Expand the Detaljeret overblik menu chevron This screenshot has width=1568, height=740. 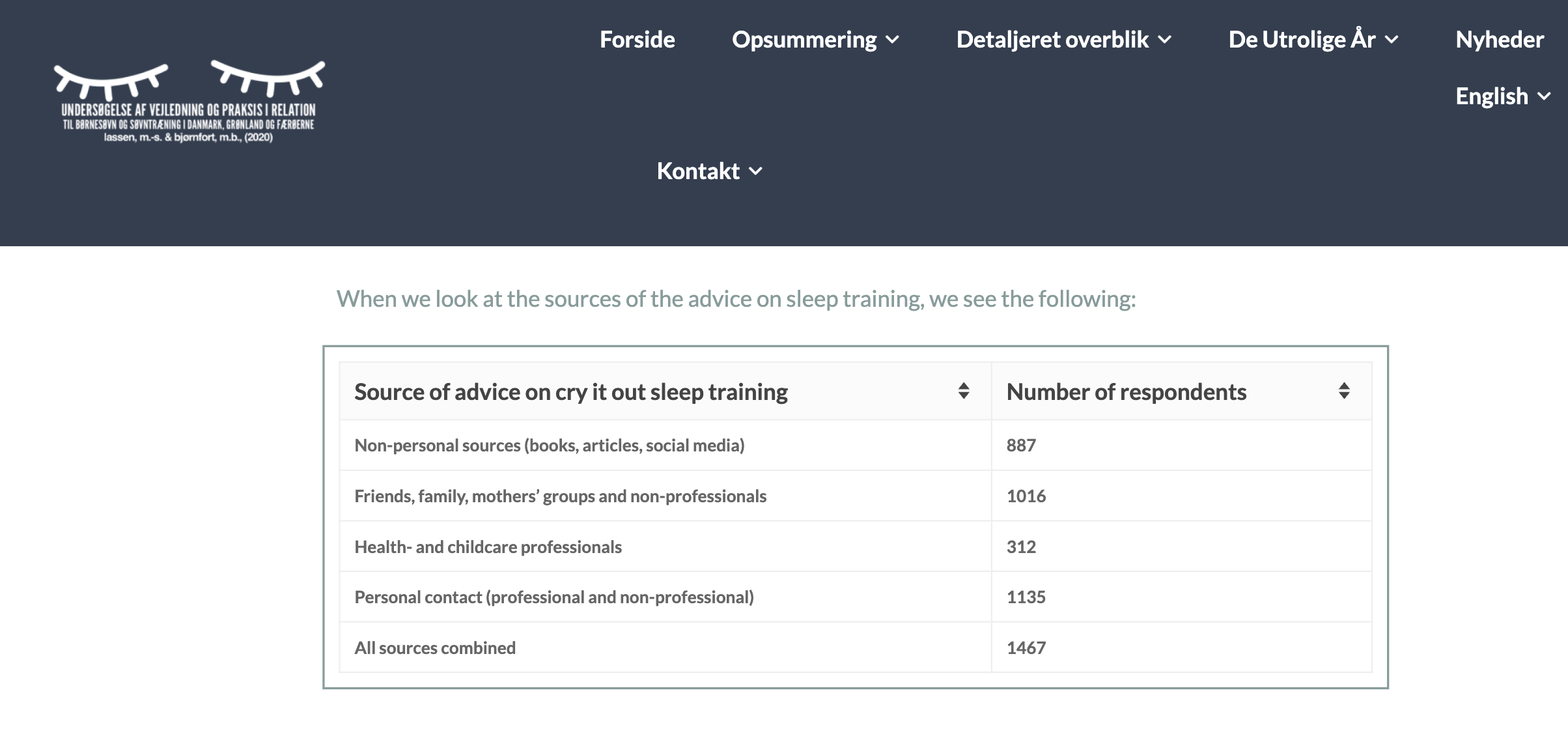1165,40
